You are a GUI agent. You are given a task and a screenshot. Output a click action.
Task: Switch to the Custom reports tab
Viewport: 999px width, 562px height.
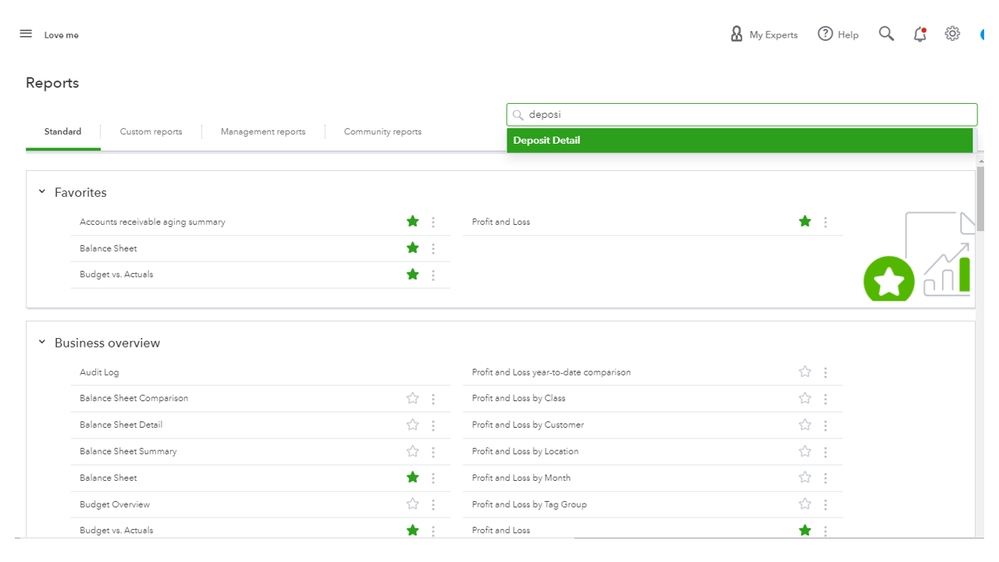151,132
